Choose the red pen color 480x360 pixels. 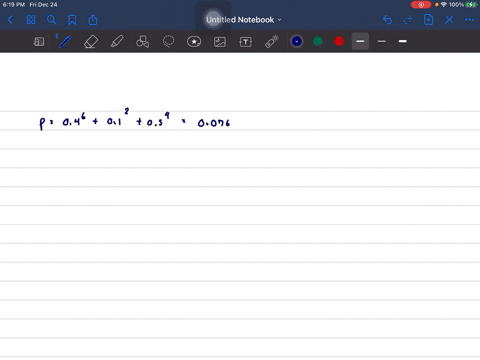pos(339,41)
